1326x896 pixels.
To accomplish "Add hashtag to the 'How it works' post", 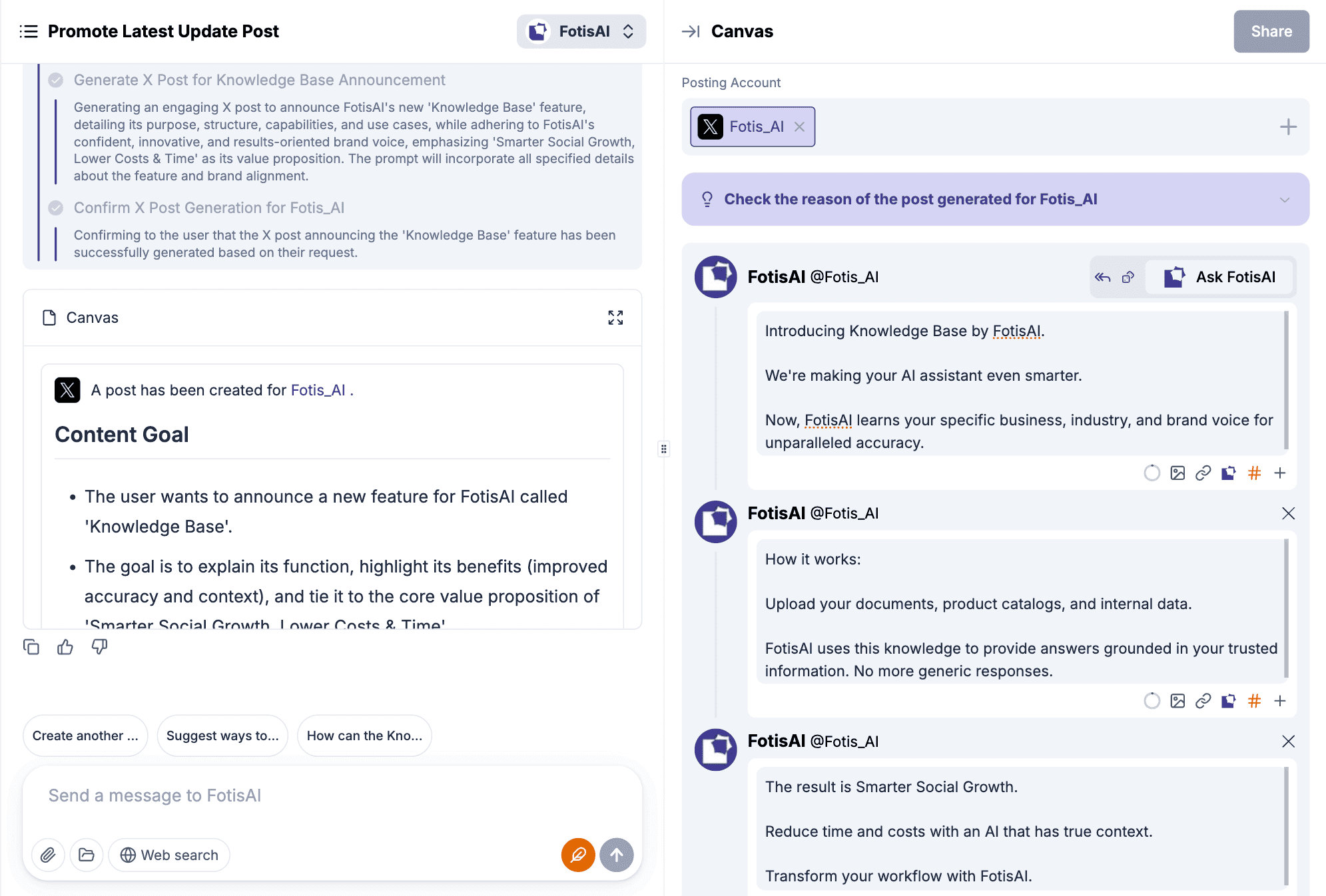I will pos(1254,700).
